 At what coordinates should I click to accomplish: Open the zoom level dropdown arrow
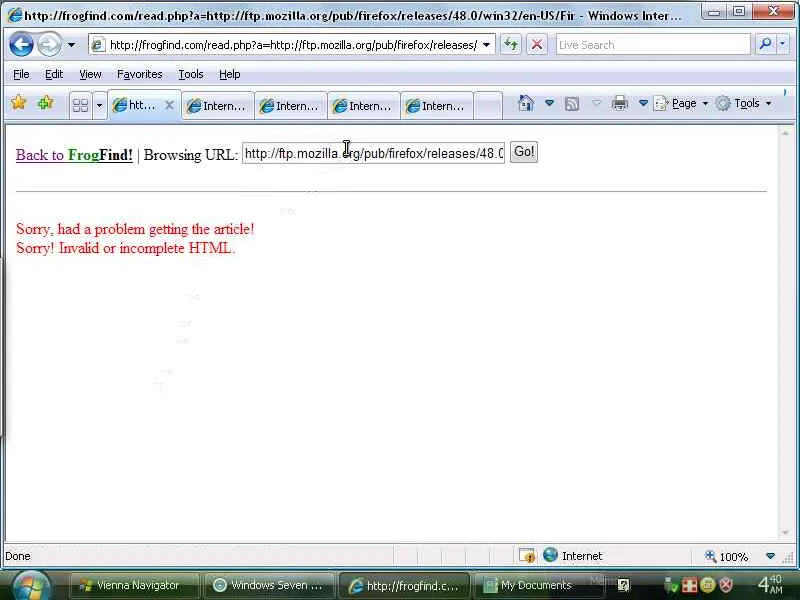(770, 556)
